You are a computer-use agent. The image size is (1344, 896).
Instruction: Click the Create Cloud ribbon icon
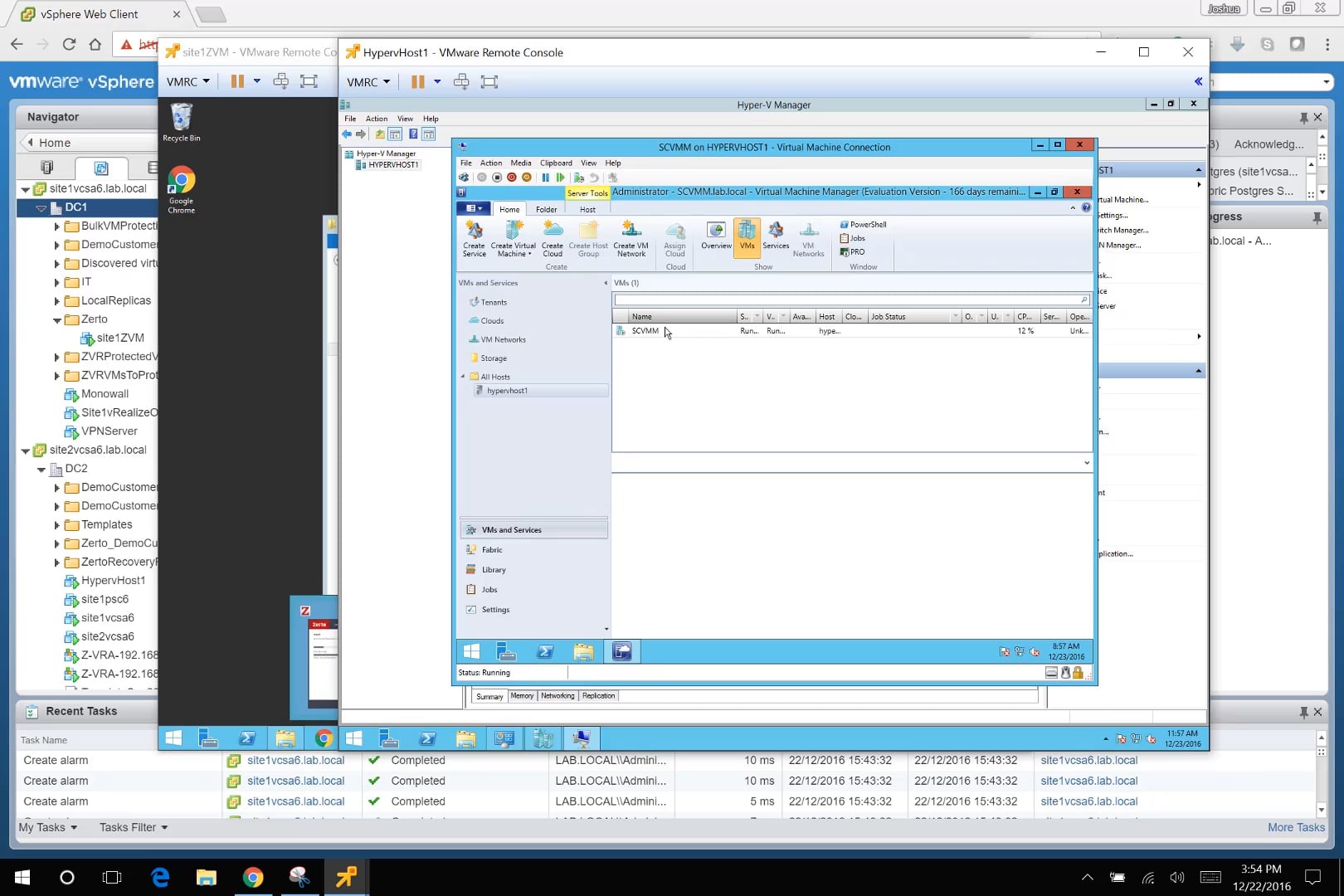(553, 238)
